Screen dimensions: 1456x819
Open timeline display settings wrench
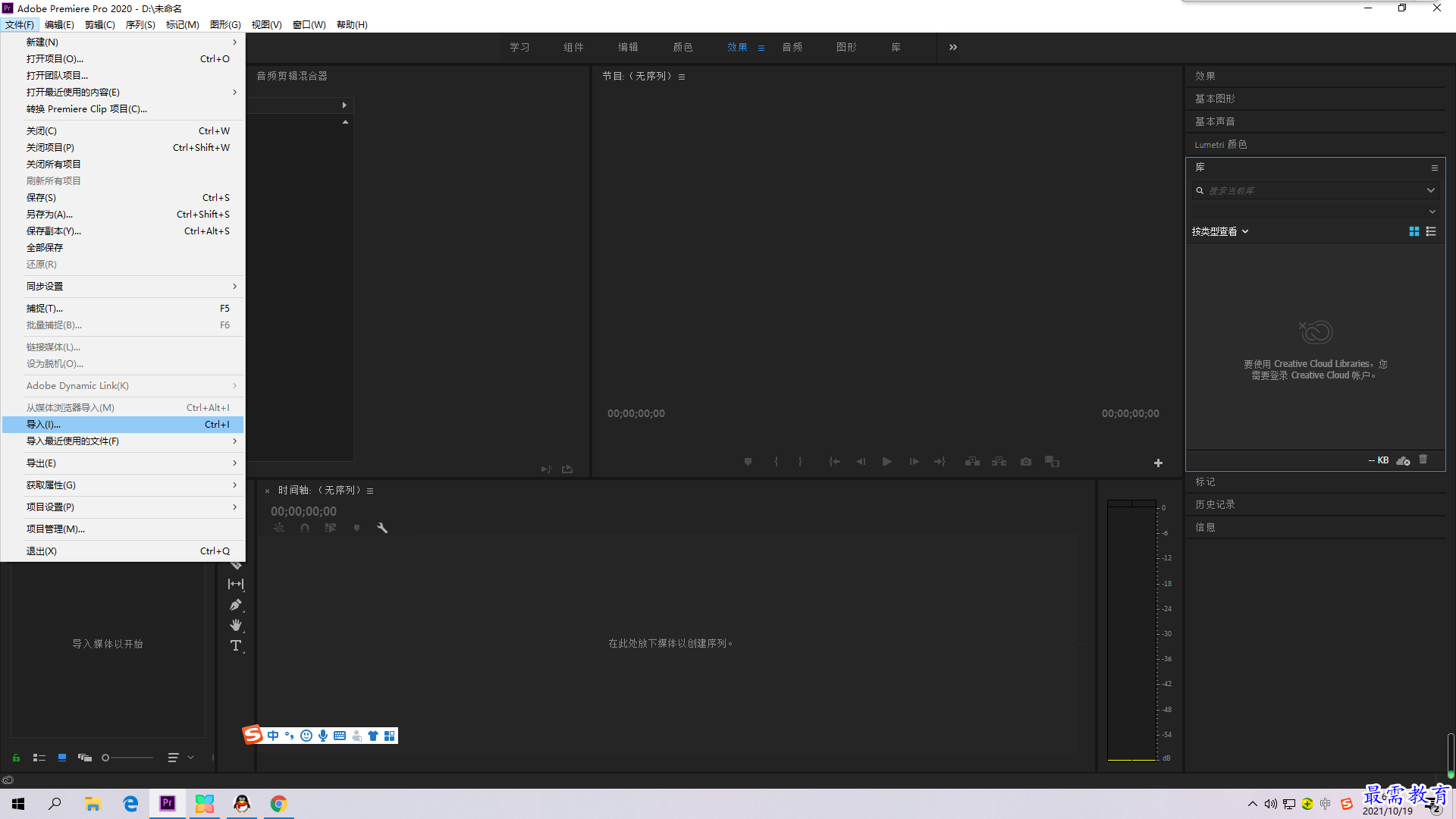click(382, 528)
